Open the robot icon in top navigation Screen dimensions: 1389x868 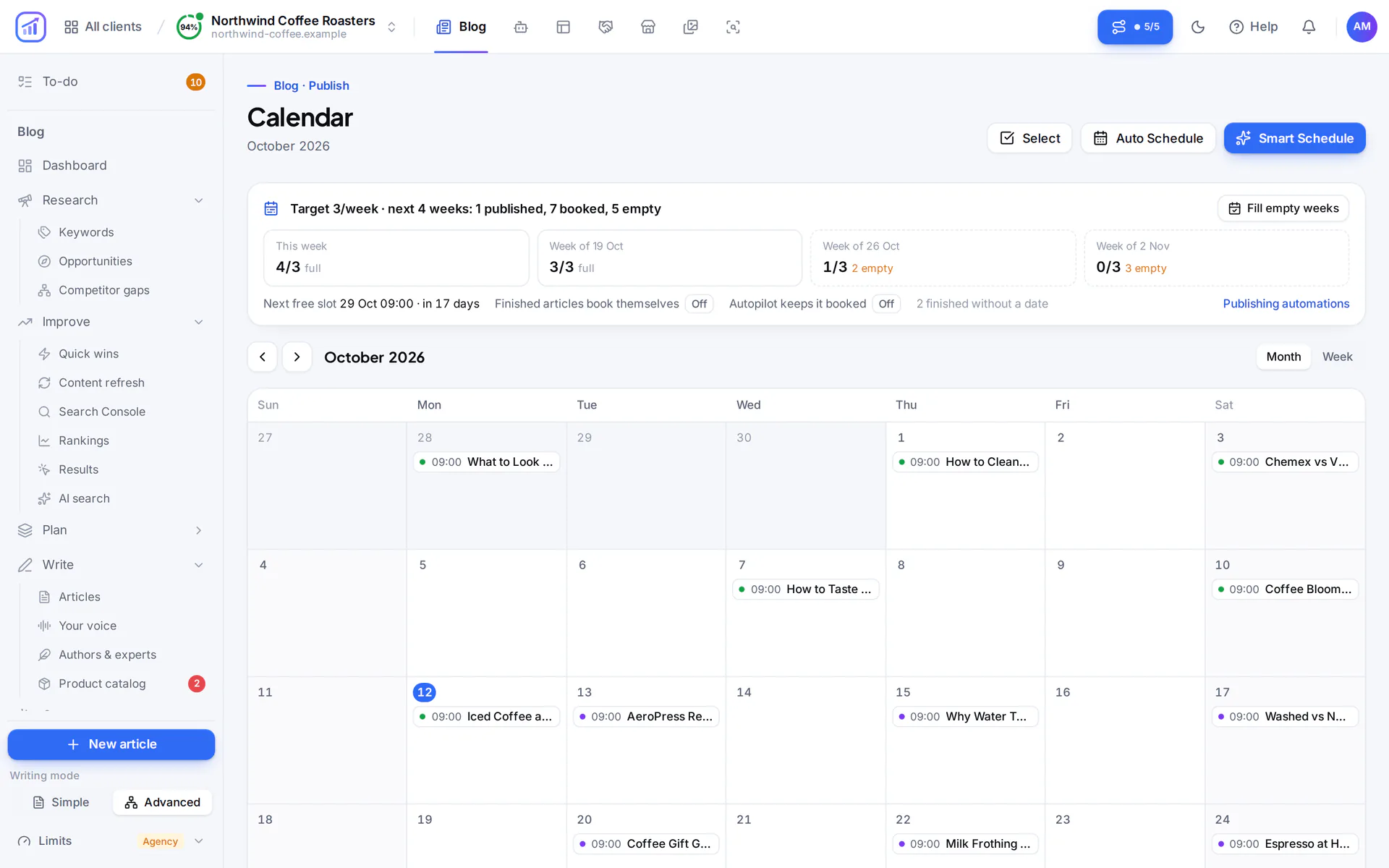tap(521, 27)
